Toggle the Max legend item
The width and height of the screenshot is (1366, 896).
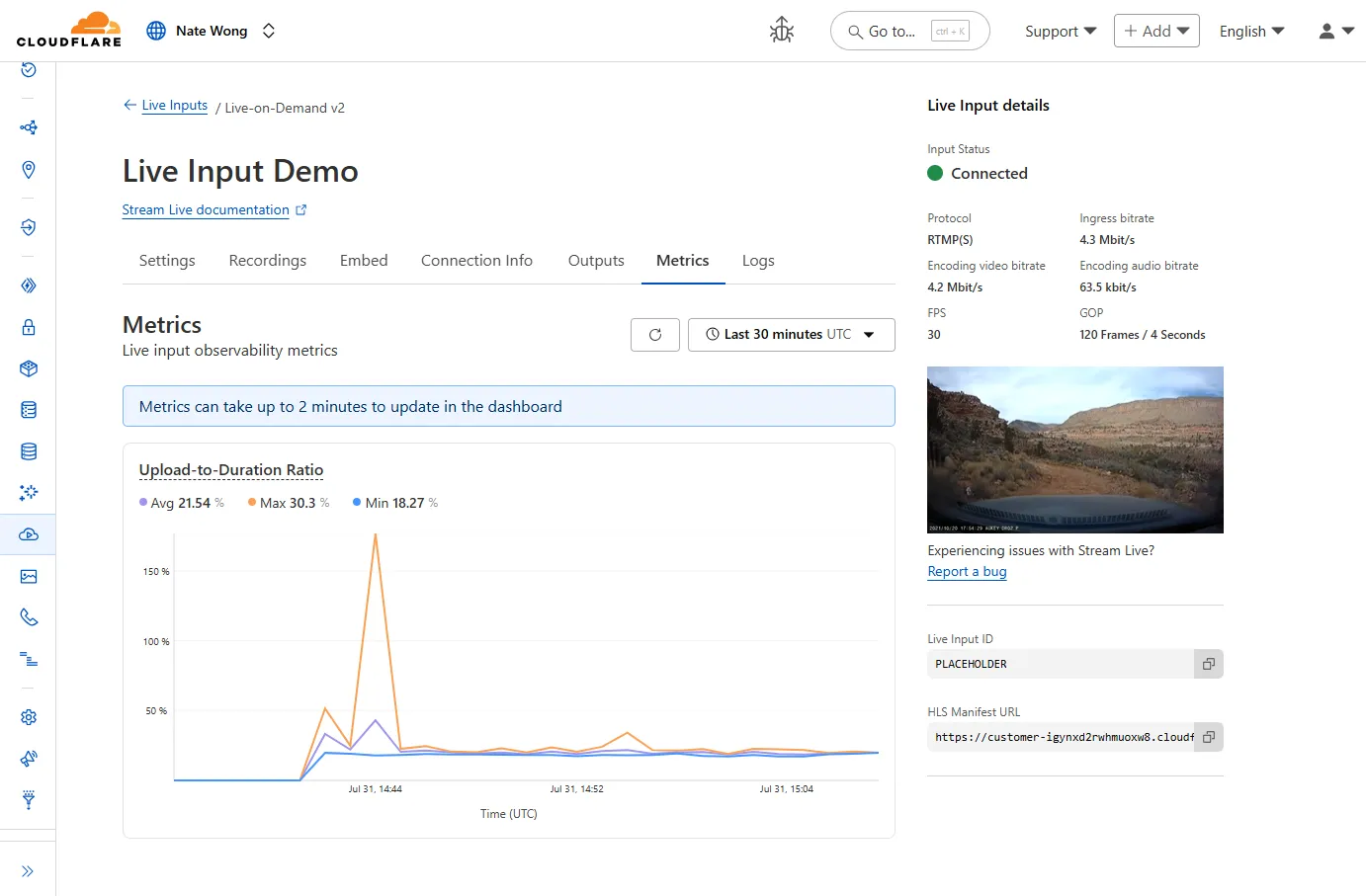pos(288,503)
